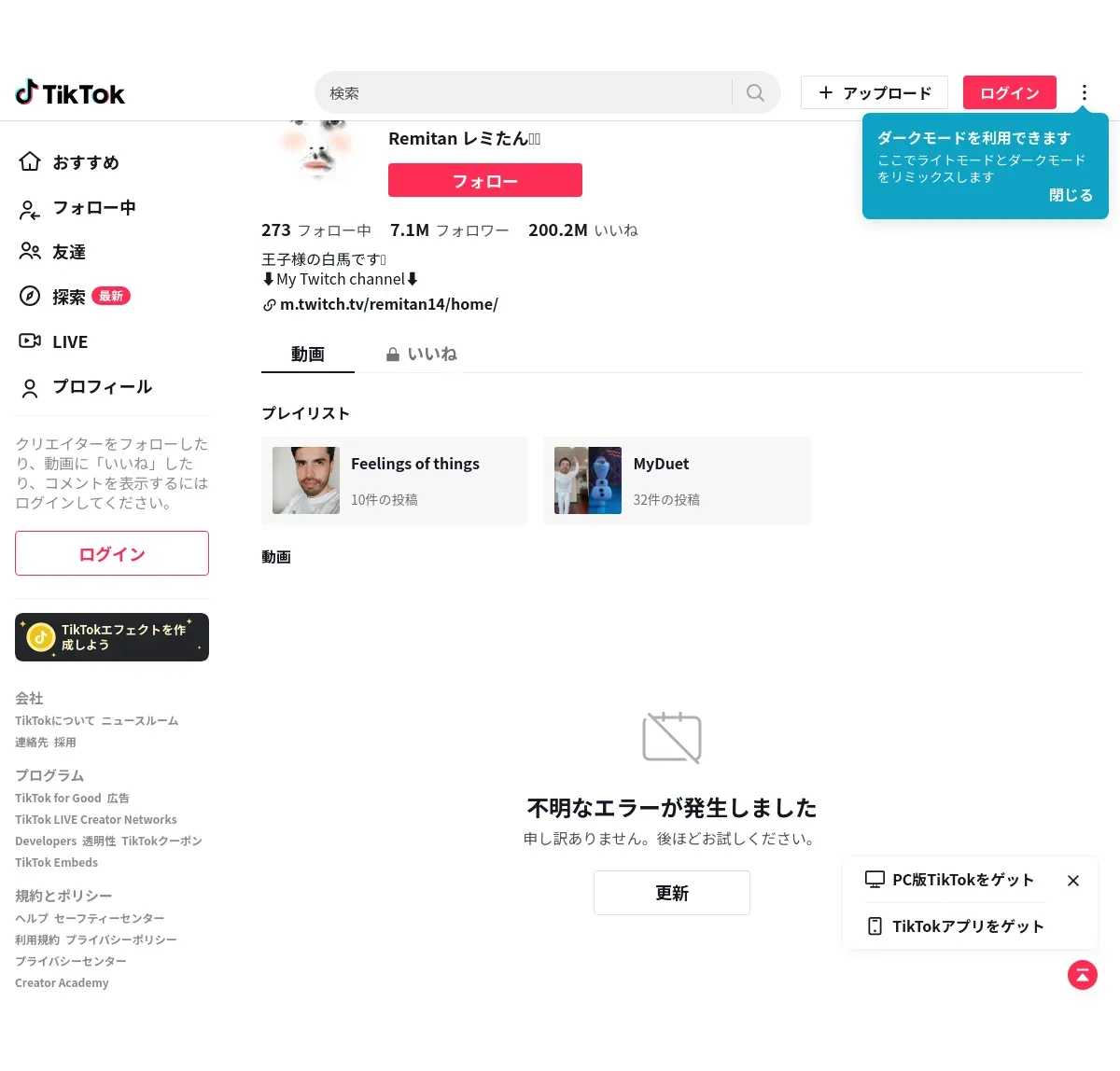Open the MyDuet playlist thumbnail
Image resolution: width=1120 pixels, height=1071 pixels.
click(x=588, y=480)
